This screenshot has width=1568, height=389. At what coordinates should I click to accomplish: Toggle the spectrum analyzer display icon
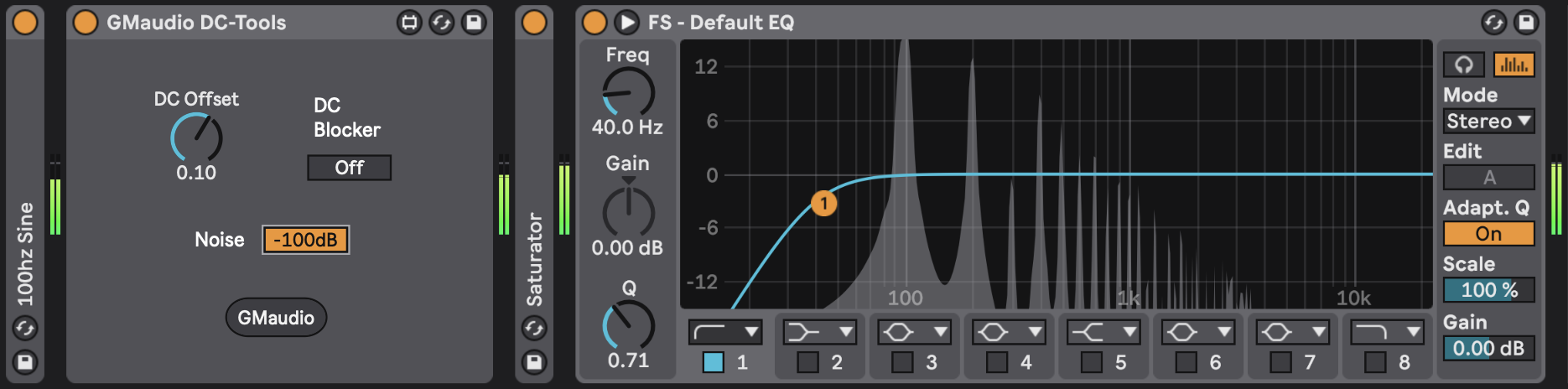click(x=1513, y=65)
